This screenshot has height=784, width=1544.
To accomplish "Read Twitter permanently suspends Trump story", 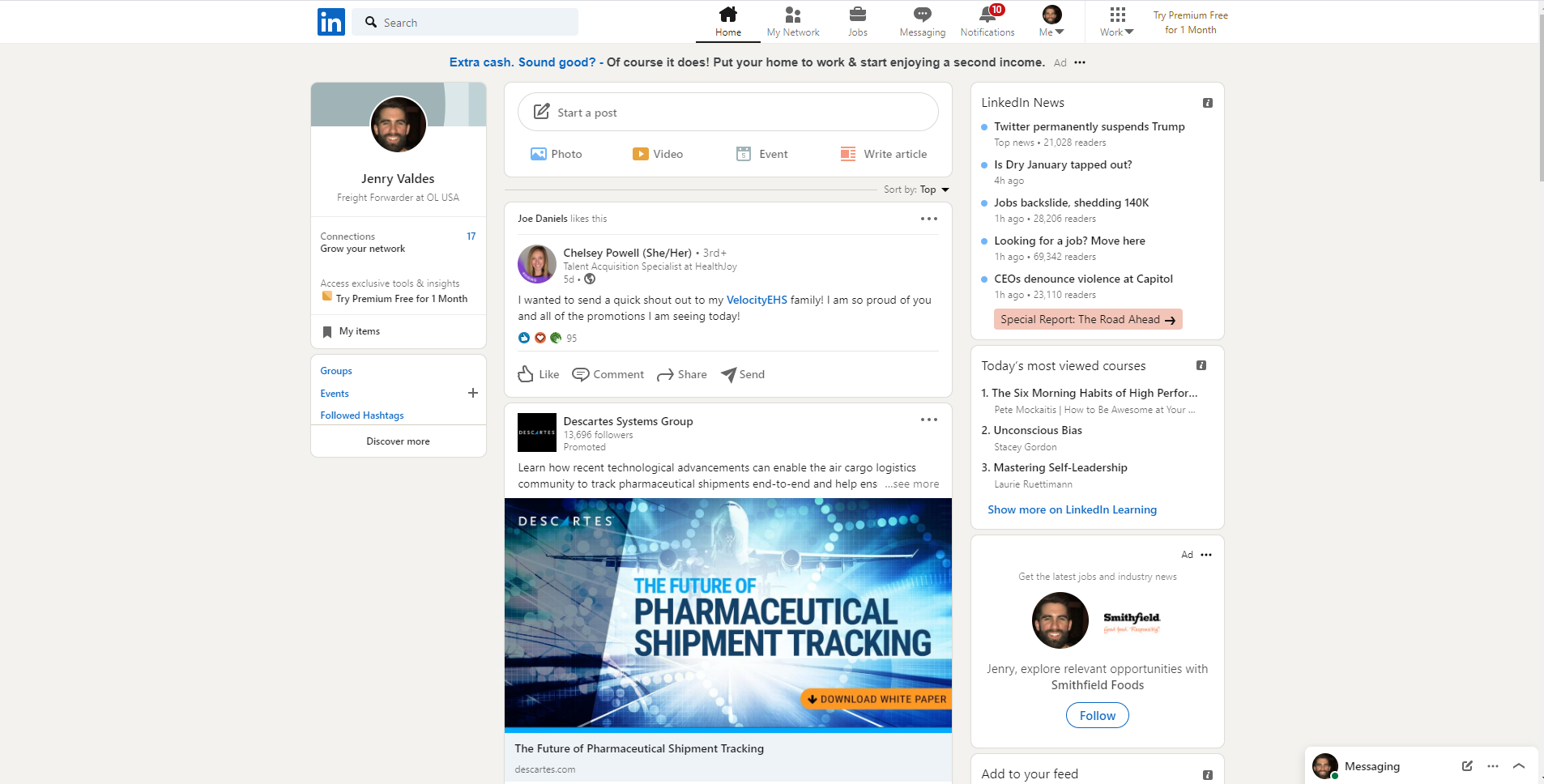I will [x=1090, y=126].
